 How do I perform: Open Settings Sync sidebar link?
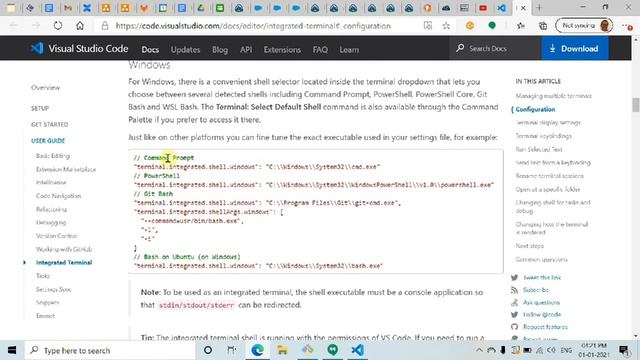point(53,289)
